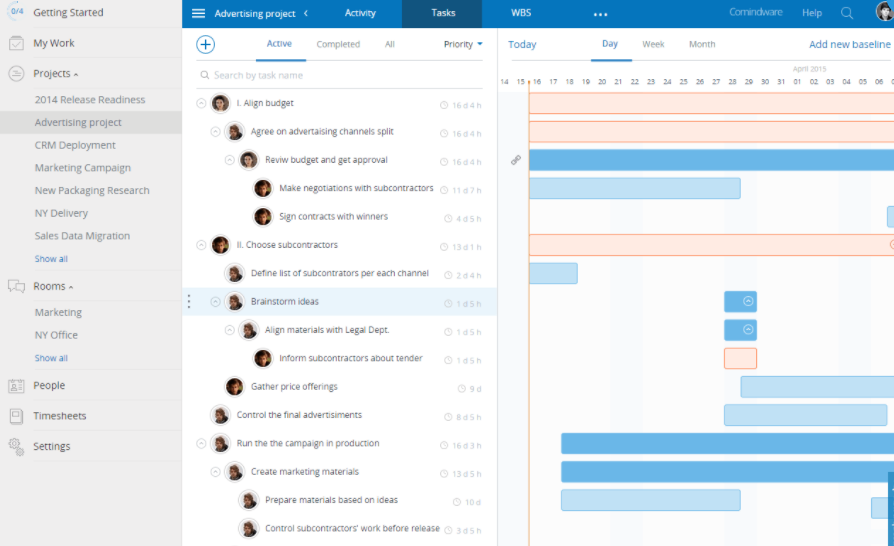Open the CRM Deployment project

[x=75, y=145]
